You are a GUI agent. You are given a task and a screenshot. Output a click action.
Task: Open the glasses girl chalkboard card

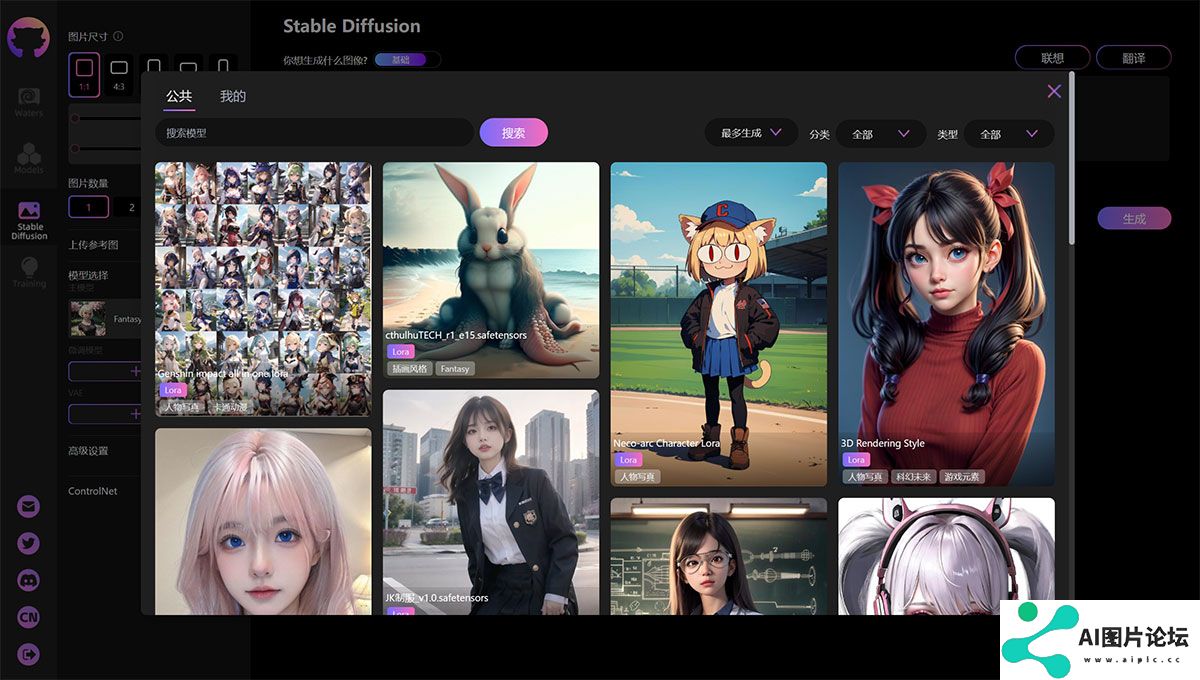pos(719,556)
